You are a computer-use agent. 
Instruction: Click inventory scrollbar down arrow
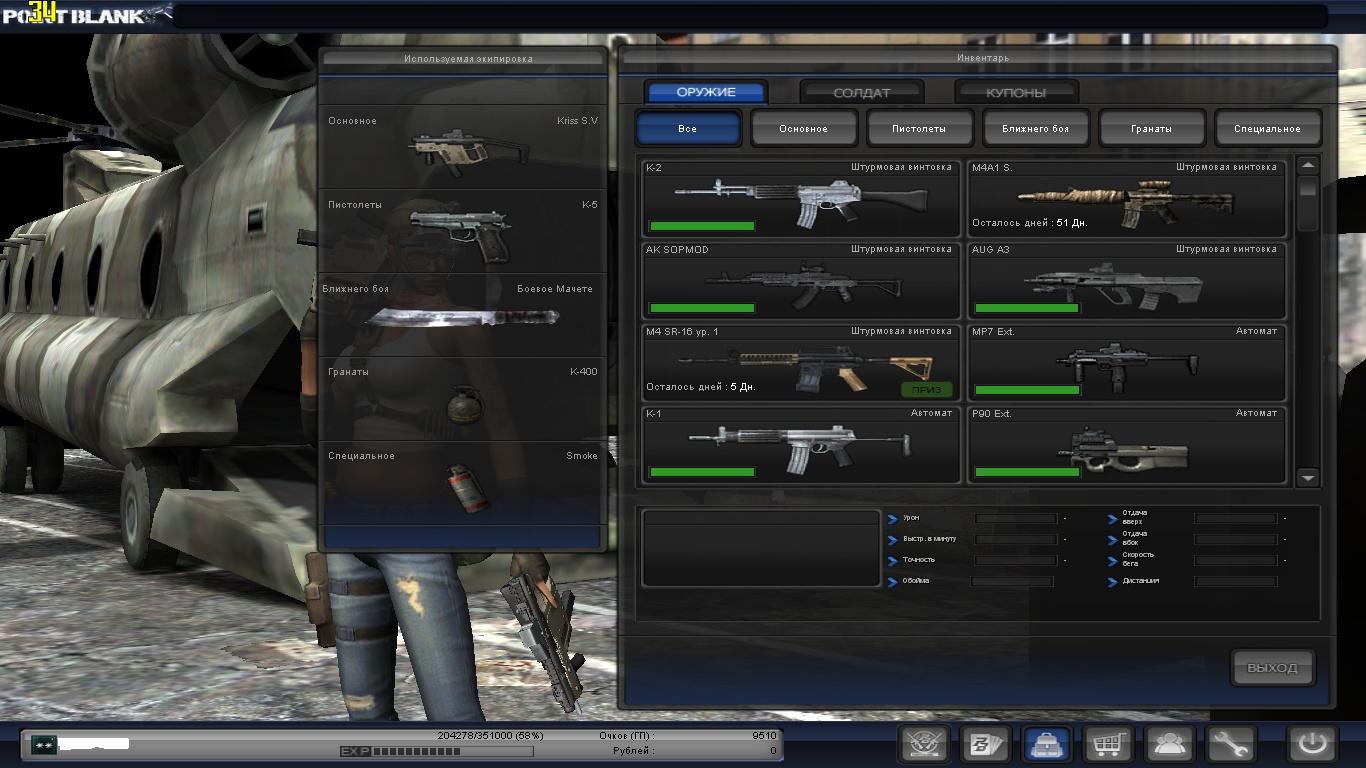point(1308,478)
